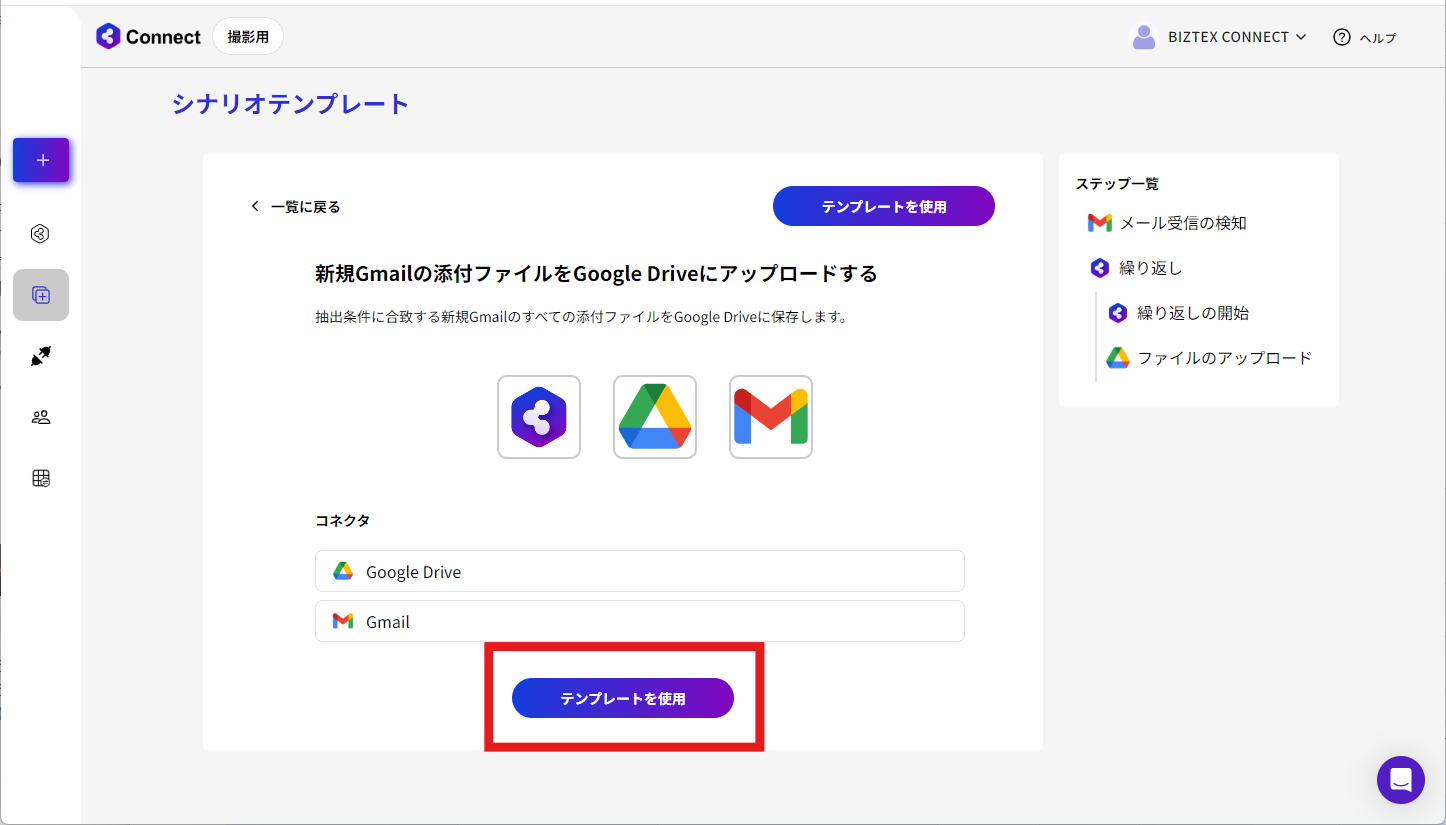Viewport: 1446px width, 825px height.
Task: Open the connectors plug sidebar icon
Action: tap(41, 356)
